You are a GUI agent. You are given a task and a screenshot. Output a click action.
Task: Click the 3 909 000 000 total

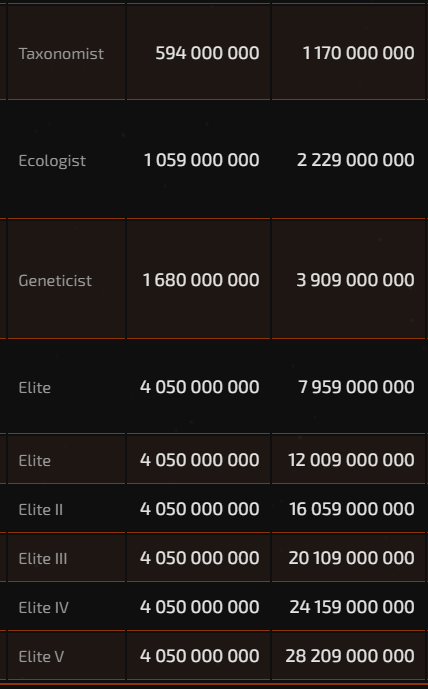tap(355, 280)
